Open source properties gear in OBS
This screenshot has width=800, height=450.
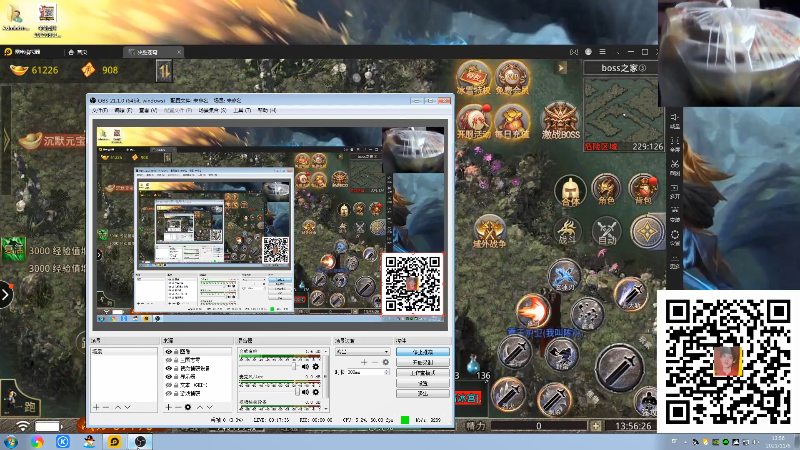pyautogui.click(x=188, y=407)
